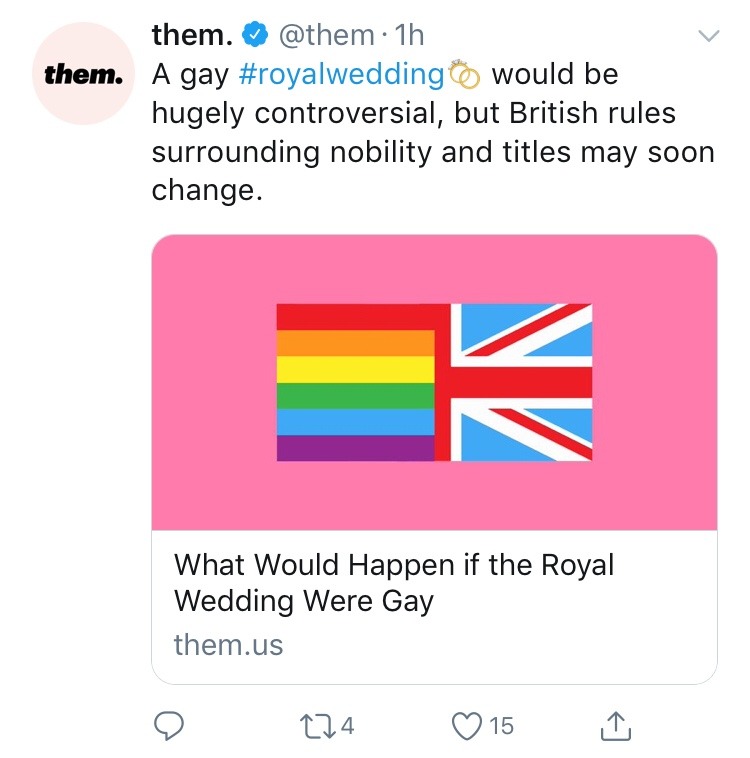Tap the wedding rings emoji
Image resolution: width=750 pixels, height=758 pixels.
(x=465, y=74)
